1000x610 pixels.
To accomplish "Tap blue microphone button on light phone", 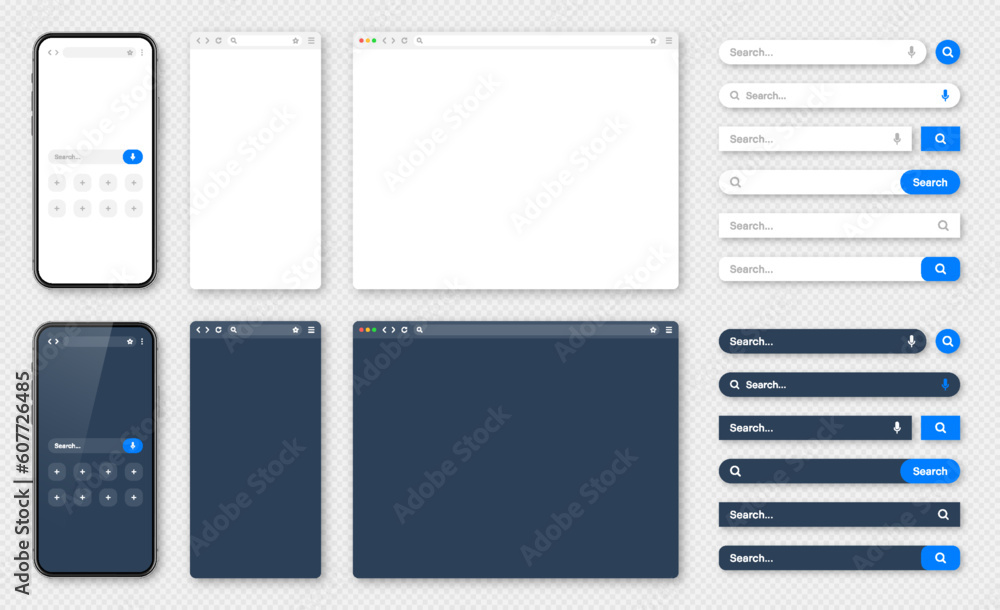I will coord(133,156).
